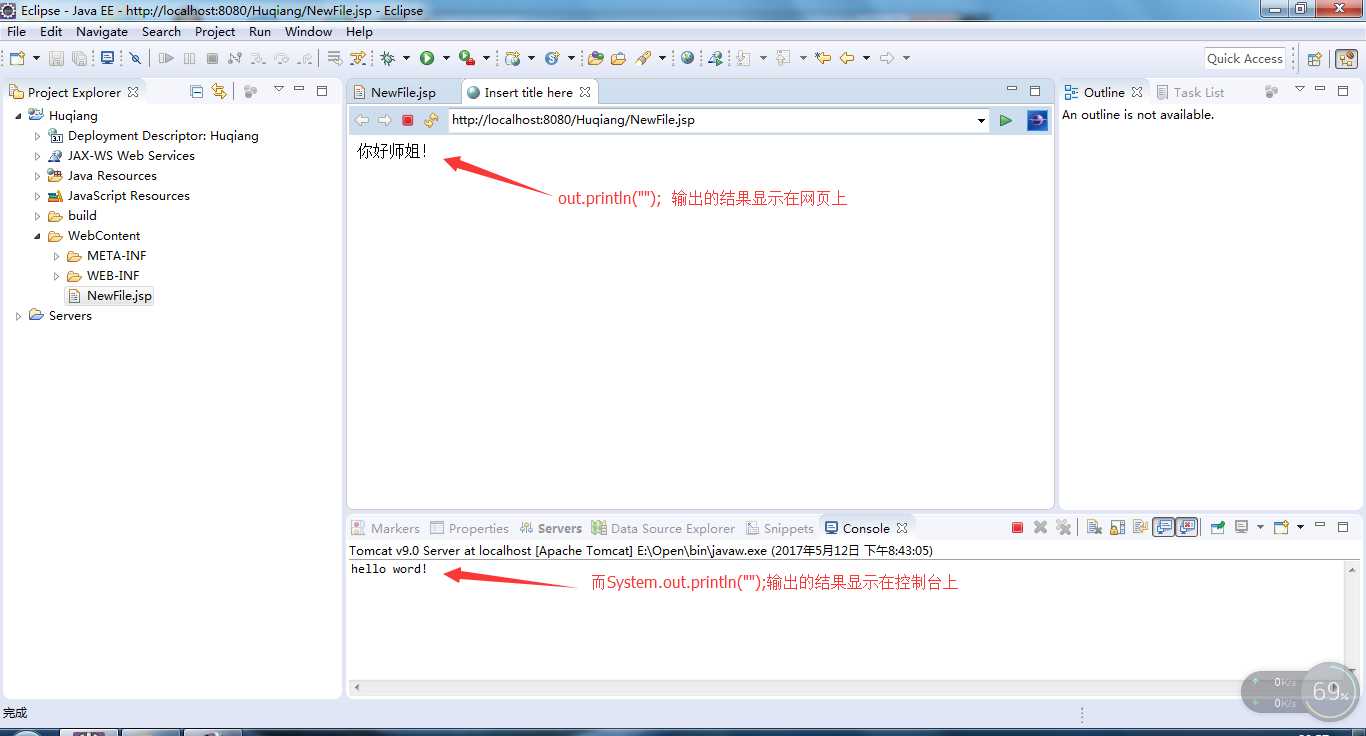Click the Skip All Breakpoints icon

[135, 58]
